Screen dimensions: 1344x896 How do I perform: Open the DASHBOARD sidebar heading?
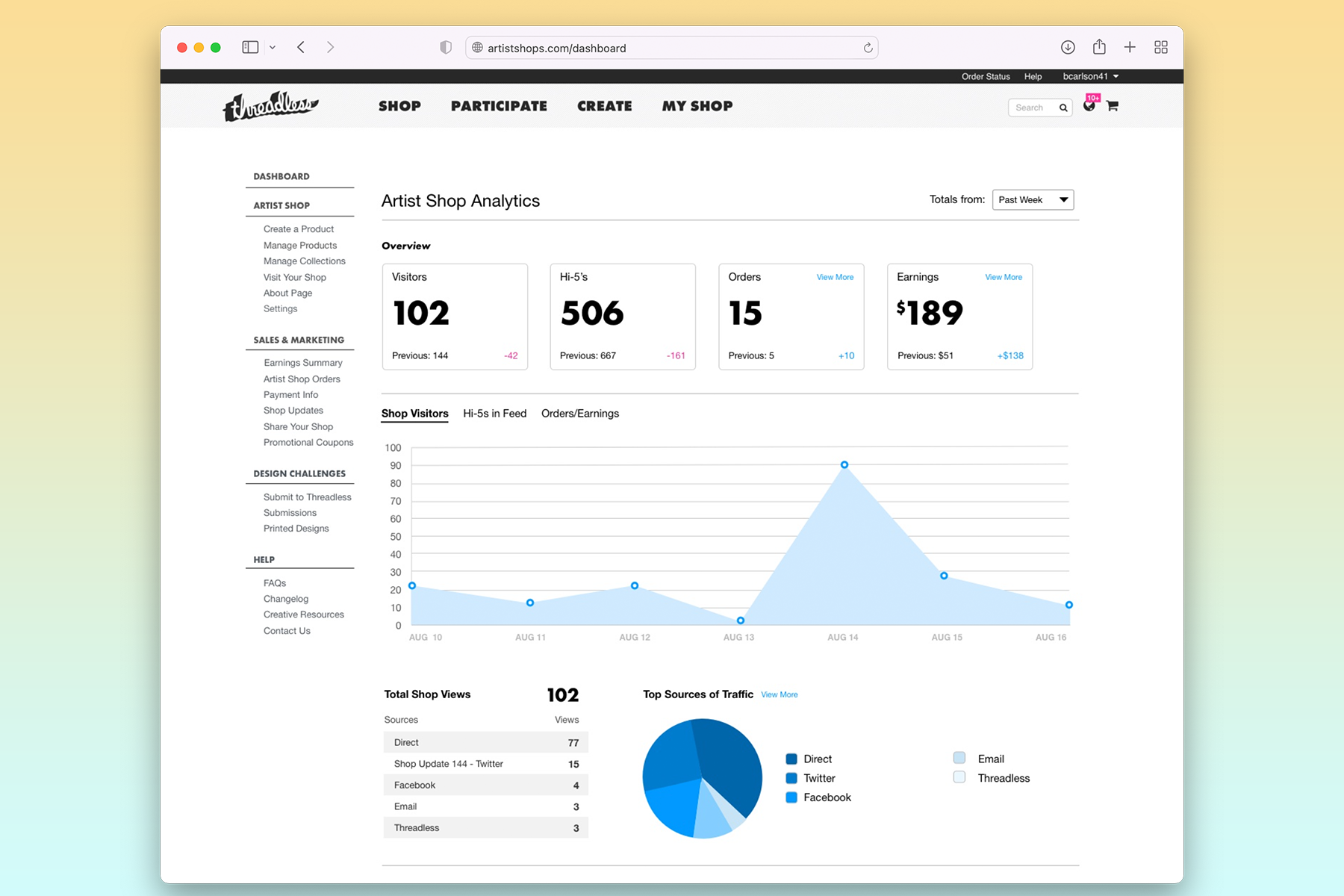coord(281,176)
